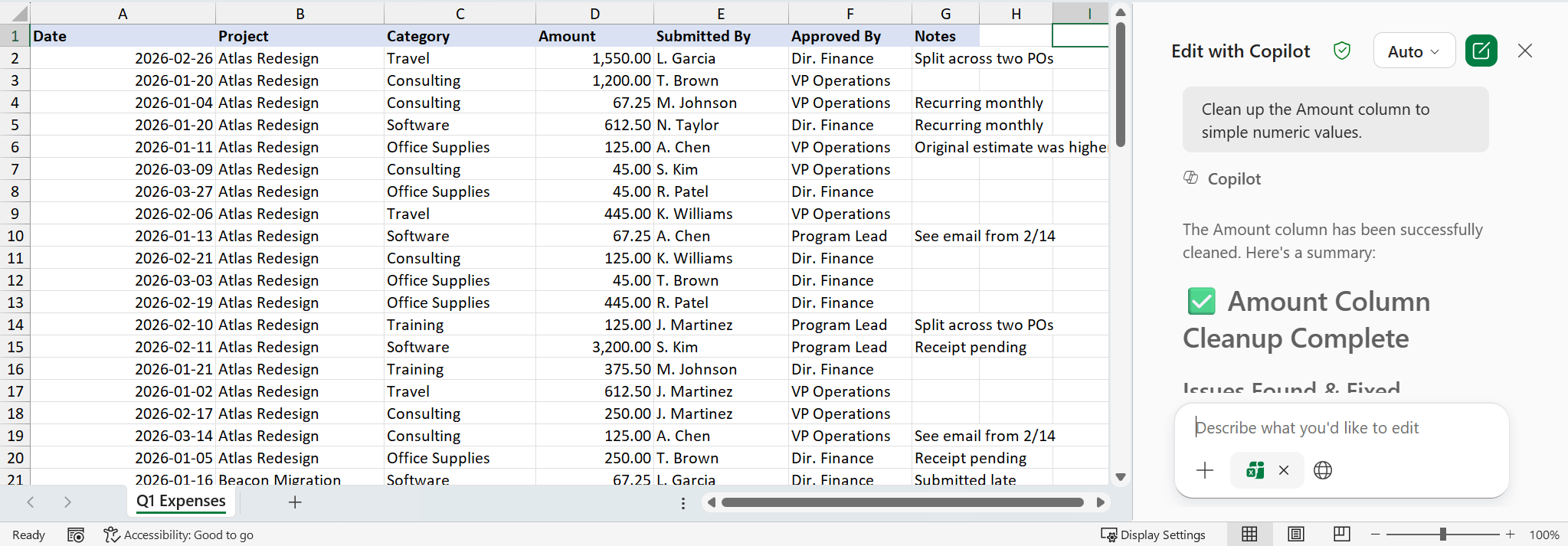
Task: Click the horizontal scrollbar left arrow
Action: click(x=711, y=502)
